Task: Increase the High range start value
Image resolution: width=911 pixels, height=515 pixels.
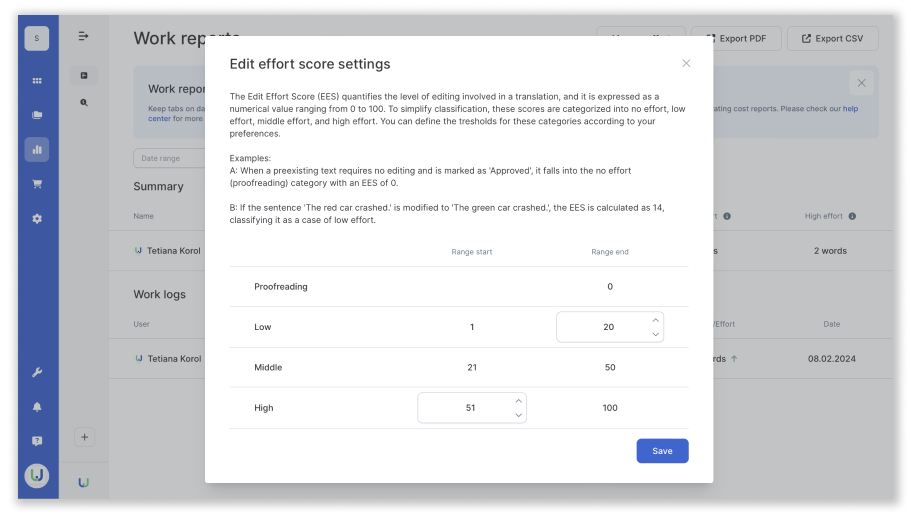Action: [x=518, y=401]
